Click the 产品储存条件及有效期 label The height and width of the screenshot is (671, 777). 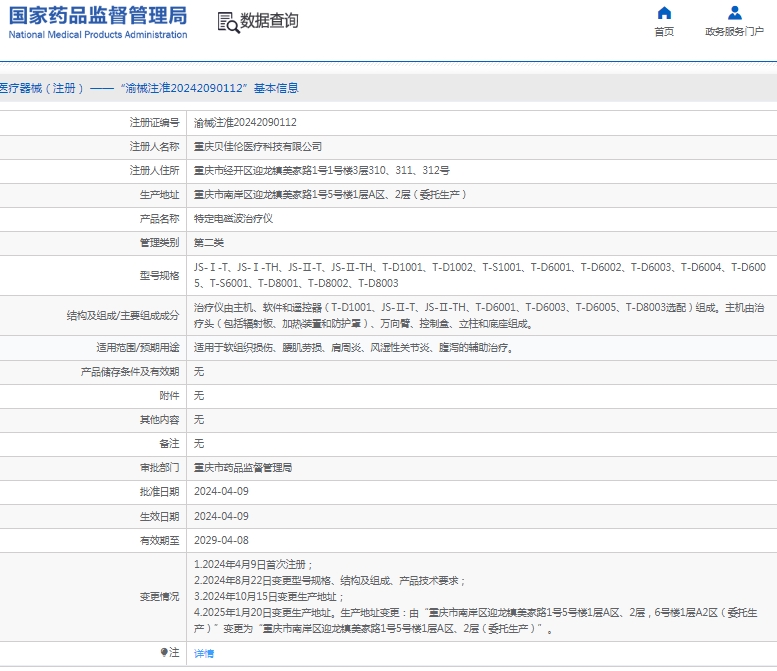(130, 372)
